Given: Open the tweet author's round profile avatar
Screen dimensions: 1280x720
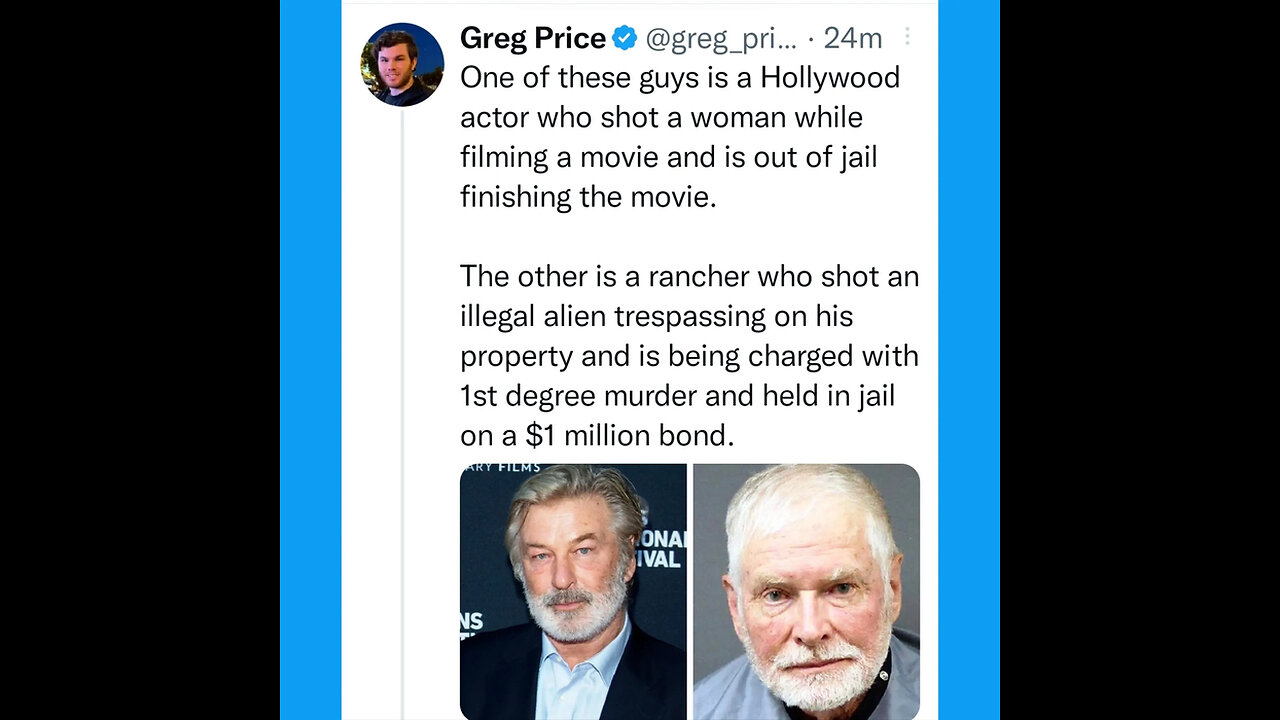Looking at the screenshot, I should point(402,64).
